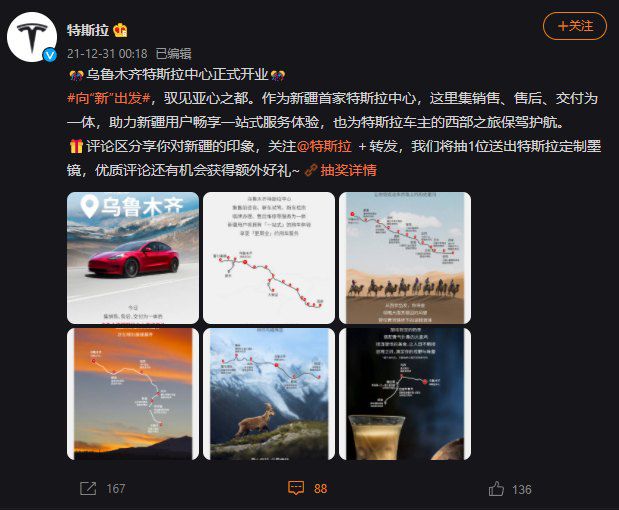Click the repost share icon

tap(88, 489)
